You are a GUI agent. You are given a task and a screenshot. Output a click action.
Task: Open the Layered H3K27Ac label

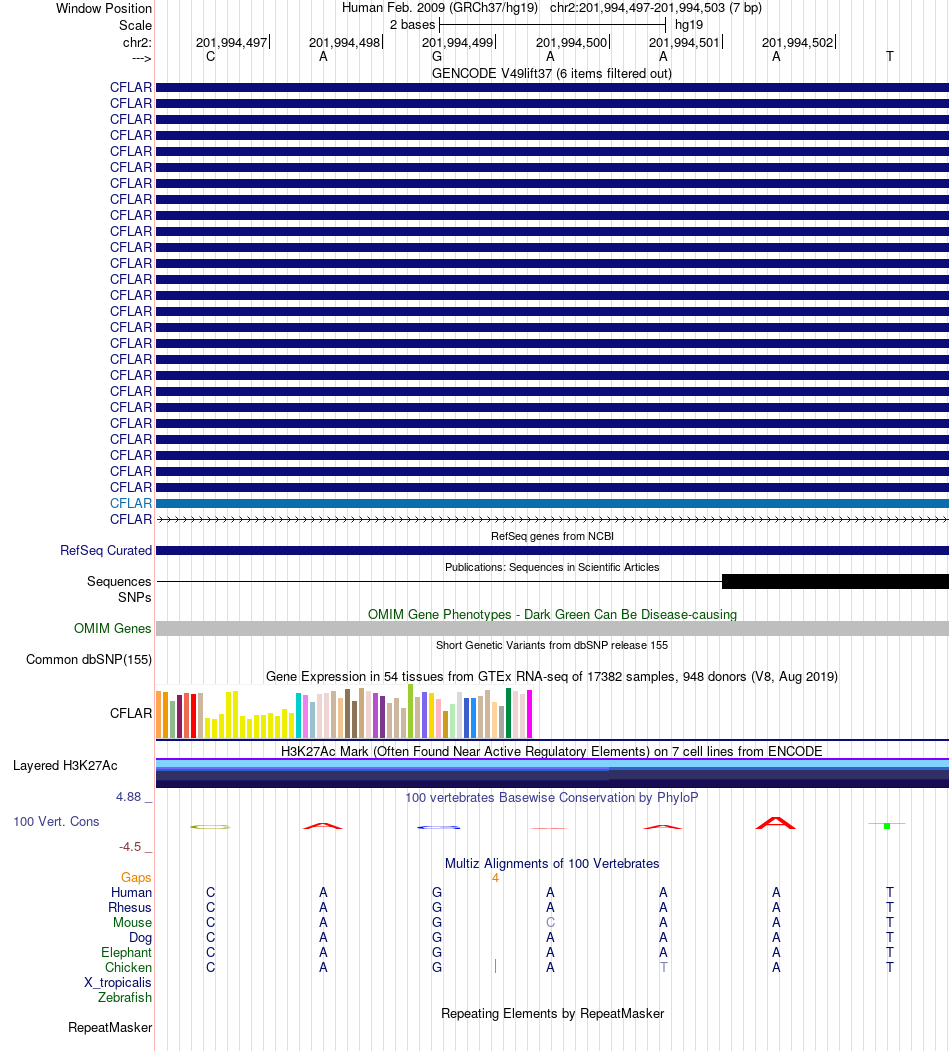pyautogui.click(x=65, y=765)
